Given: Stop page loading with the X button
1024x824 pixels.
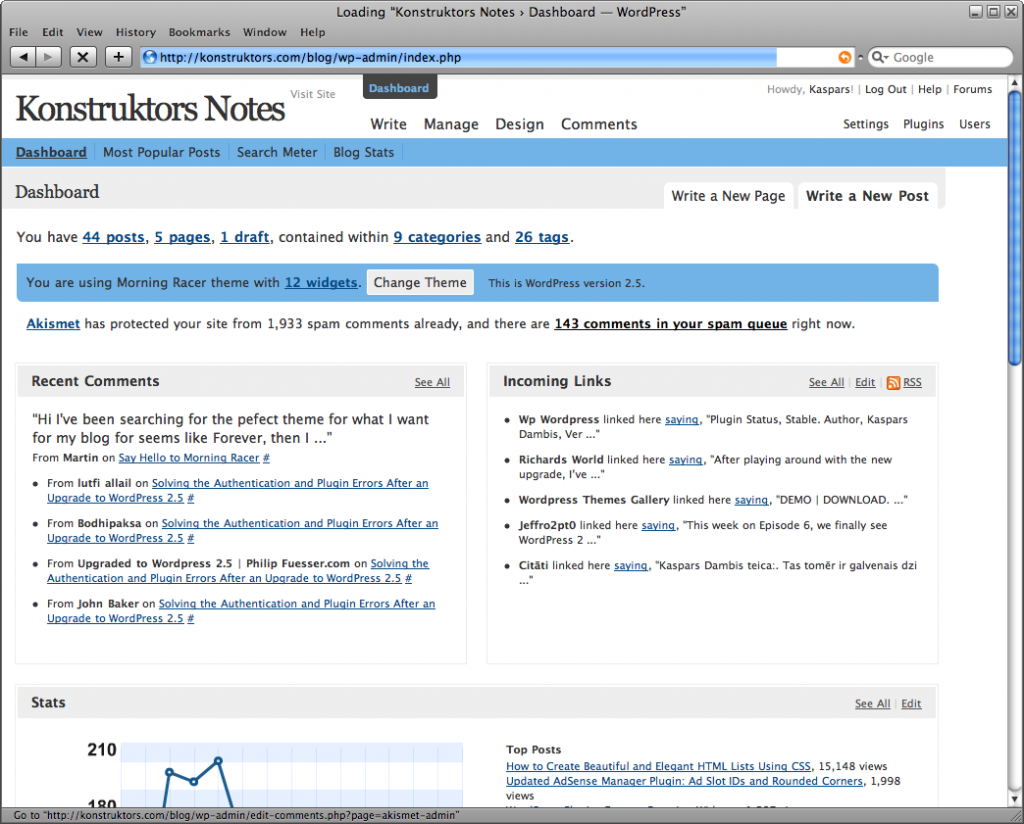Looking at the screenshot, I should tap(84, 57).
